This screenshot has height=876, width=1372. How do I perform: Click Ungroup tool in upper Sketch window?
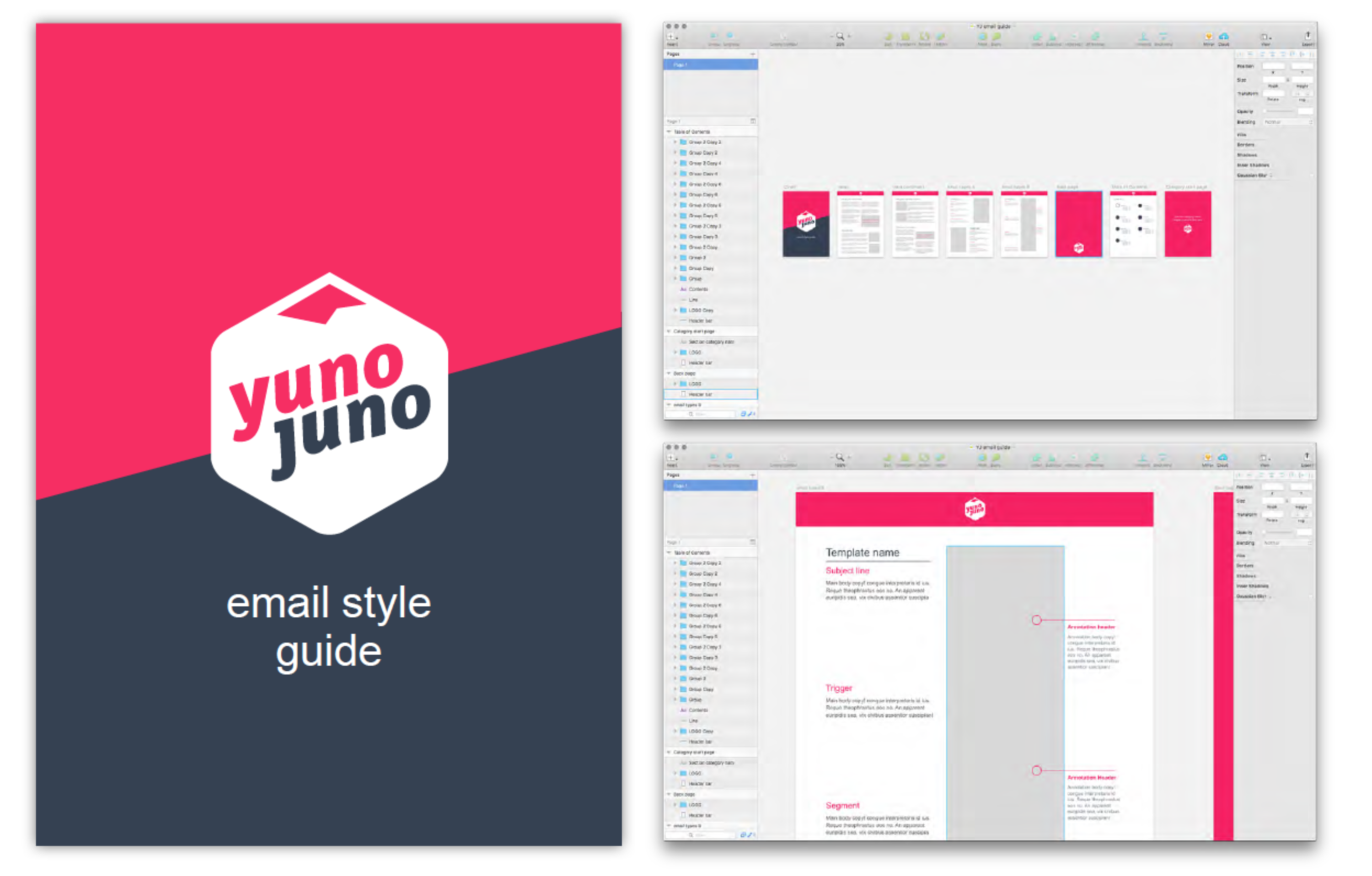click(x=731, y=38)
